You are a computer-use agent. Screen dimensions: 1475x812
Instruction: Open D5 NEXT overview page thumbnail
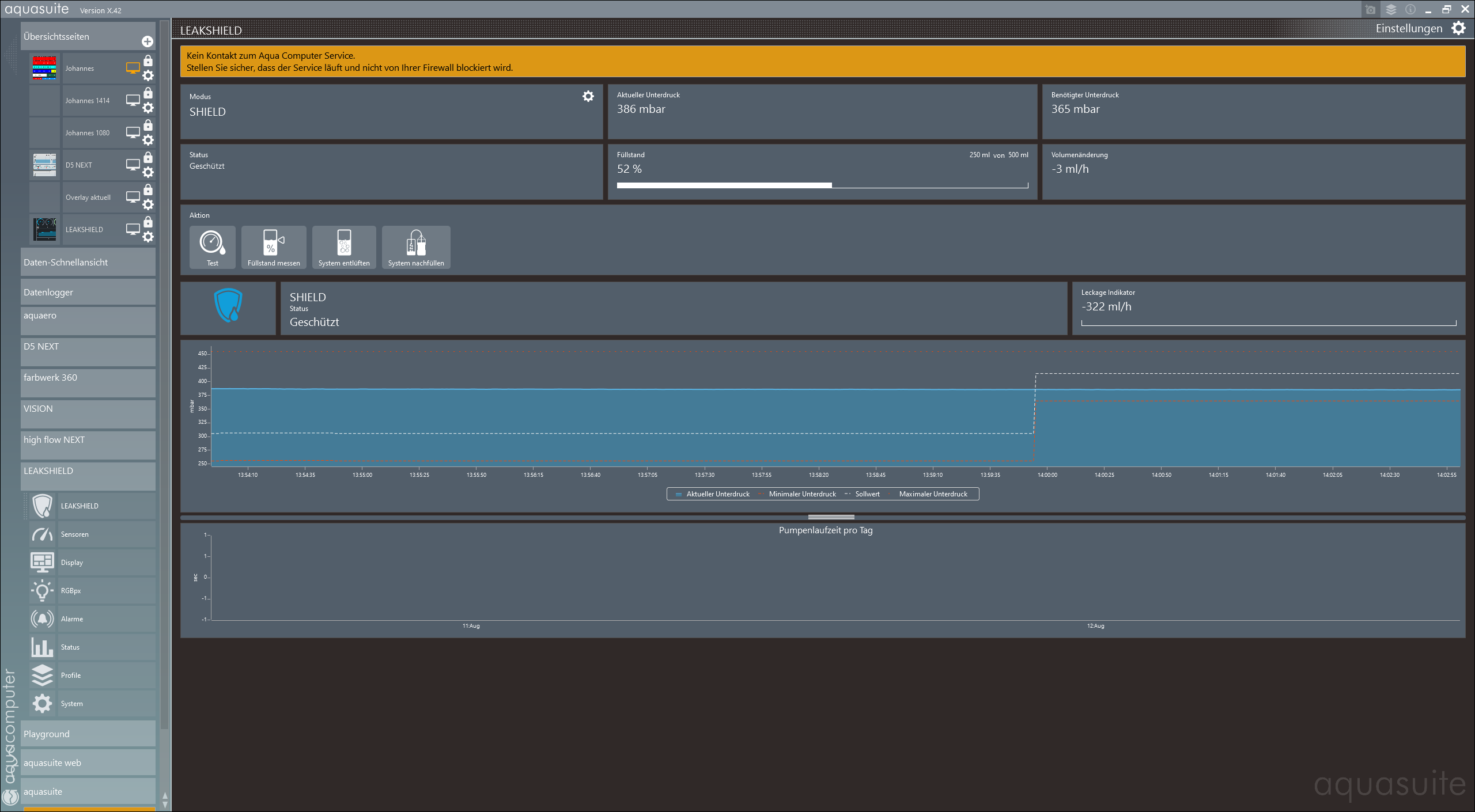click(44, 165)
